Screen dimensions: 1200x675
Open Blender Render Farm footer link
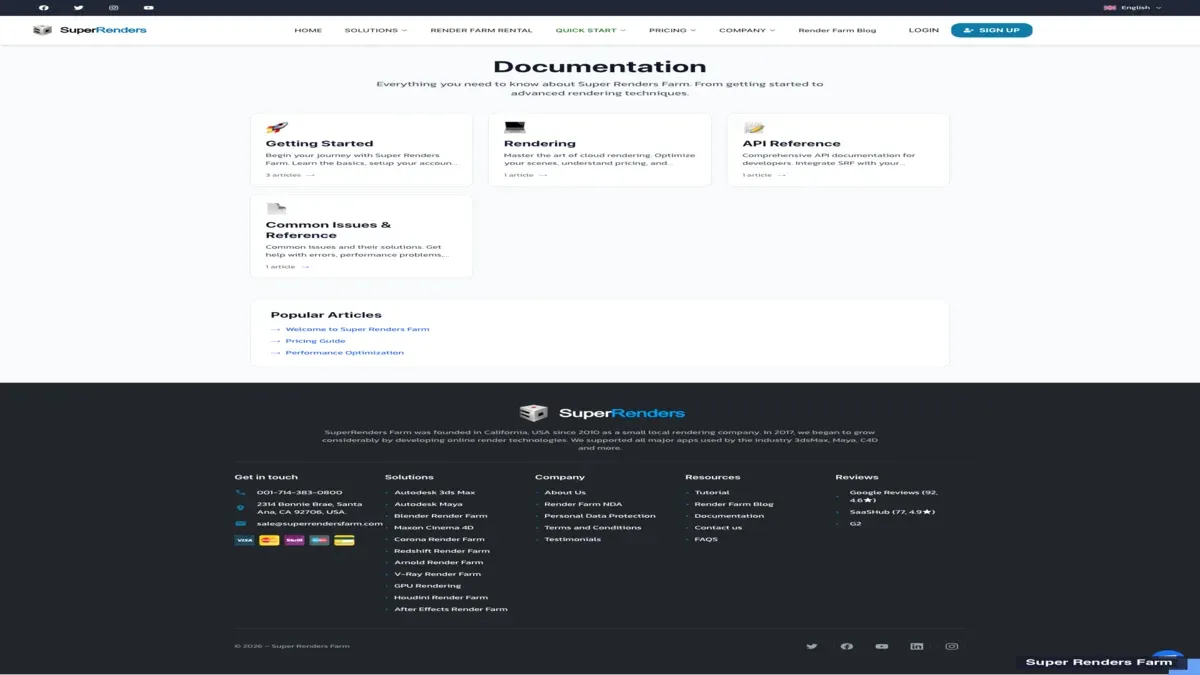pos(441,516)
